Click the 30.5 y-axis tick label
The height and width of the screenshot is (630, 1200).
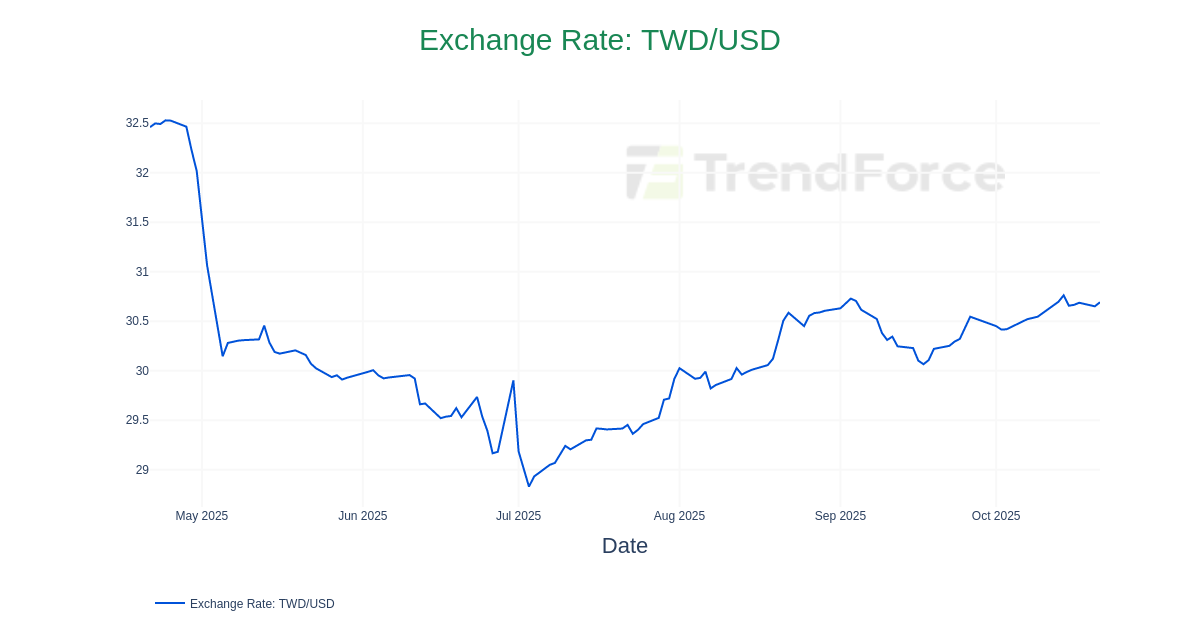tap(137, 321)
